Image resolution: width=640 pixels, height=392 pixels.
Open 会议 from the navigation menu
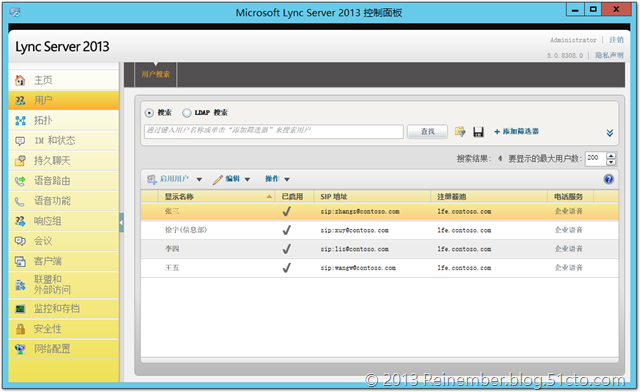click(64, 241)
